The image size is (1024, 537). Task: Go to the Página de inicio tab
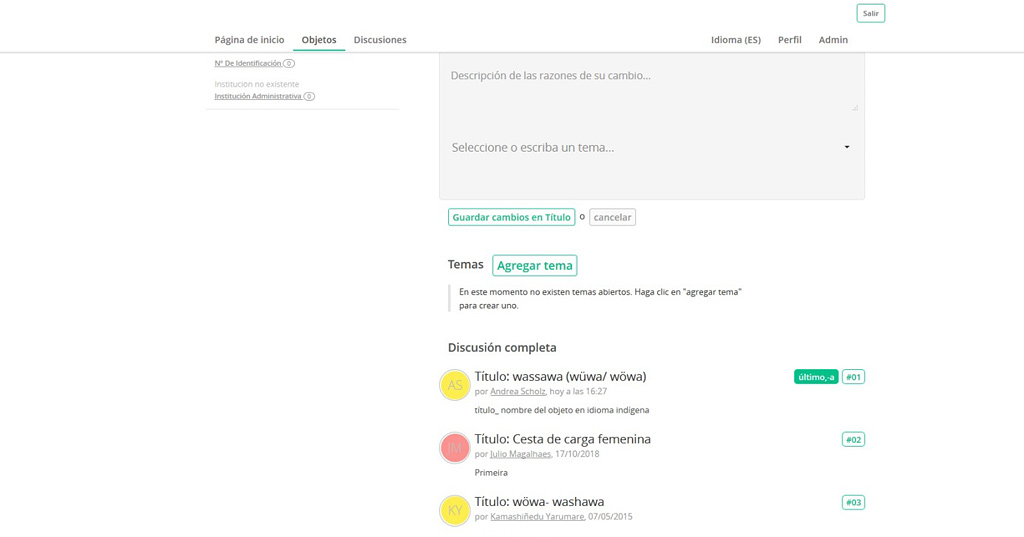(x=249, y=40)
